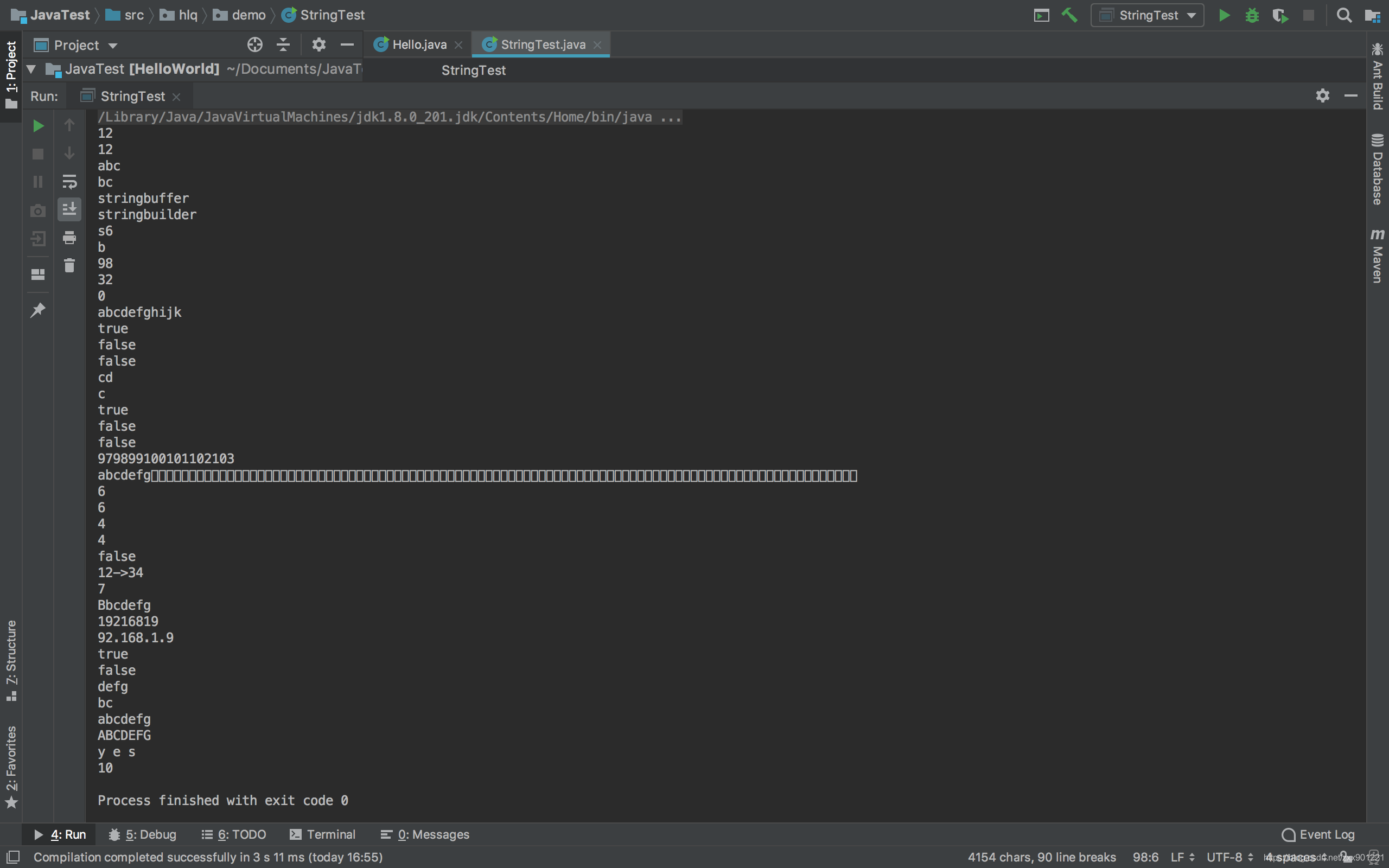Toggle tool window bars icon bottom left

pyautogui.click(x=12, y=857)
